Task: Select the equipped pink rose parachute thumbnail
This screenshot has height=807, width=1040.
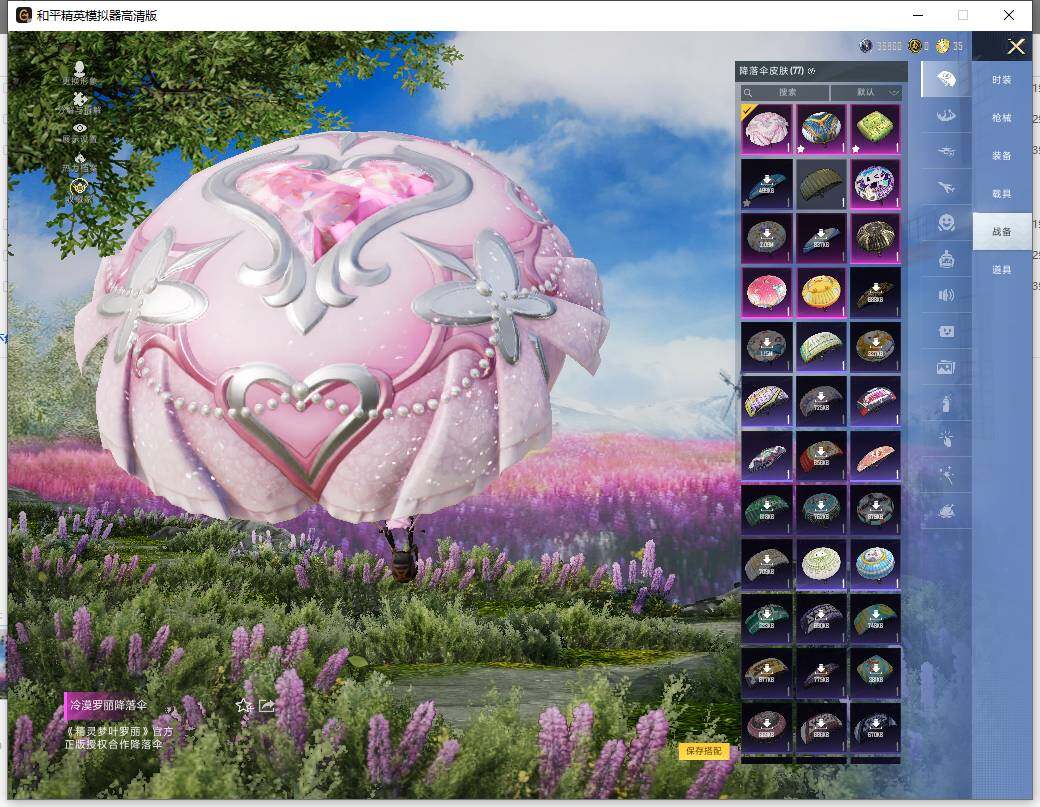Action: (x=767, y=129)
